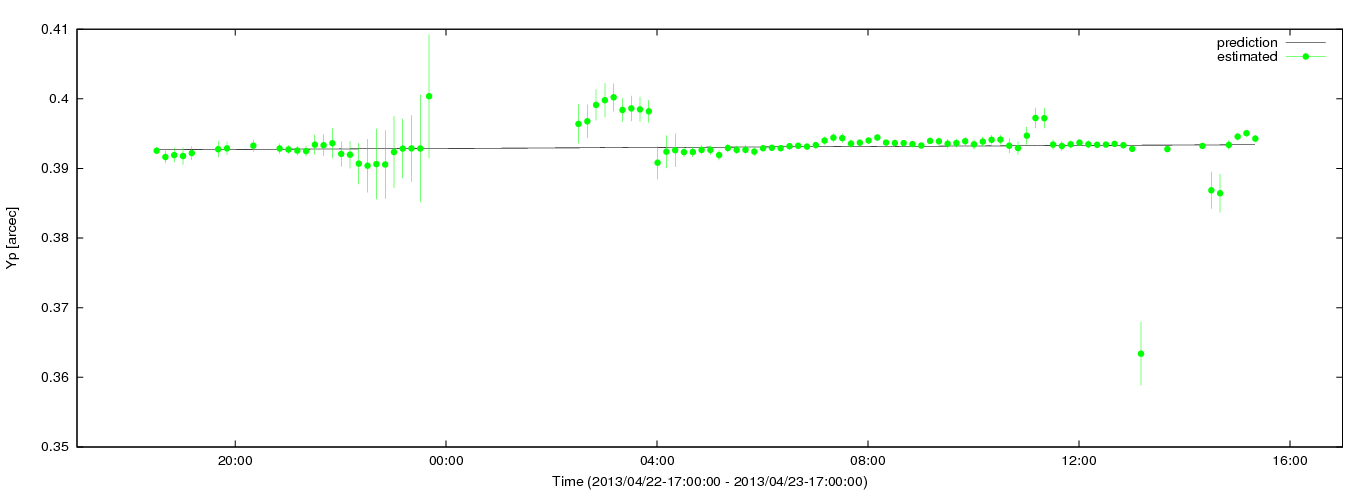The image size is (1368, 504).
Task: Click the green legend sample marker for estimated
Action: pos(1305,57)
